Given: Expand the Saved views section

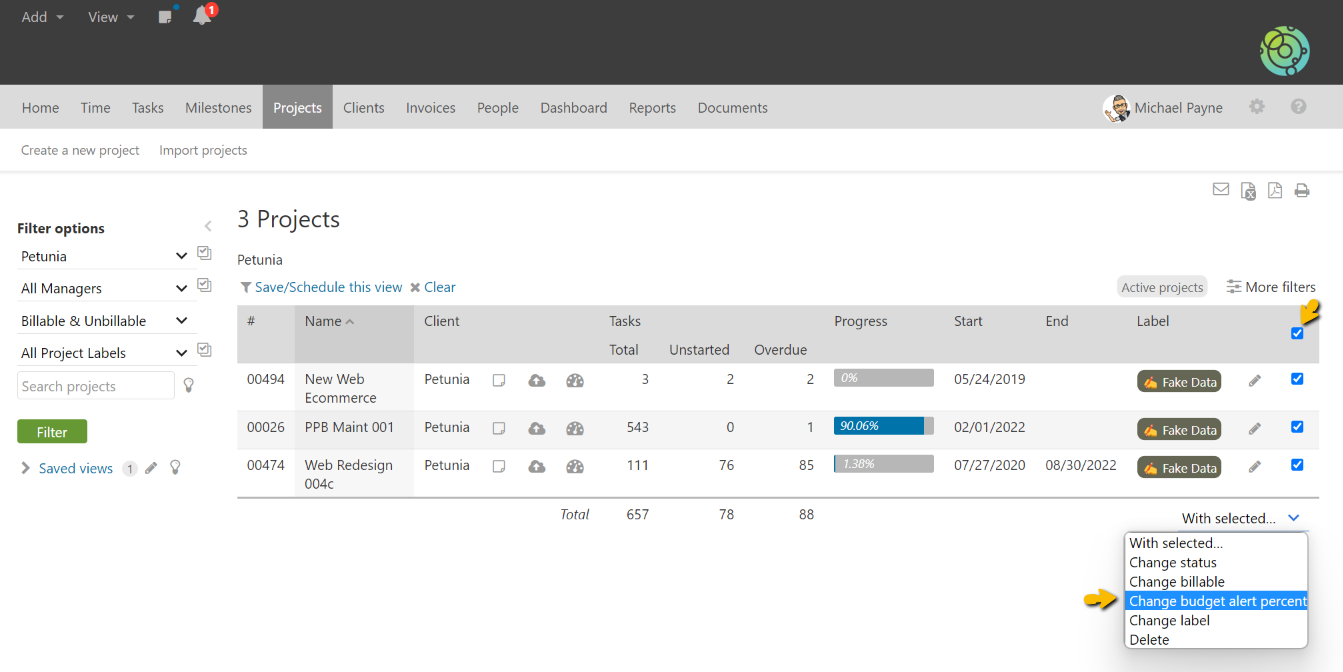Looking at the screenshot, I should point(26,468).
